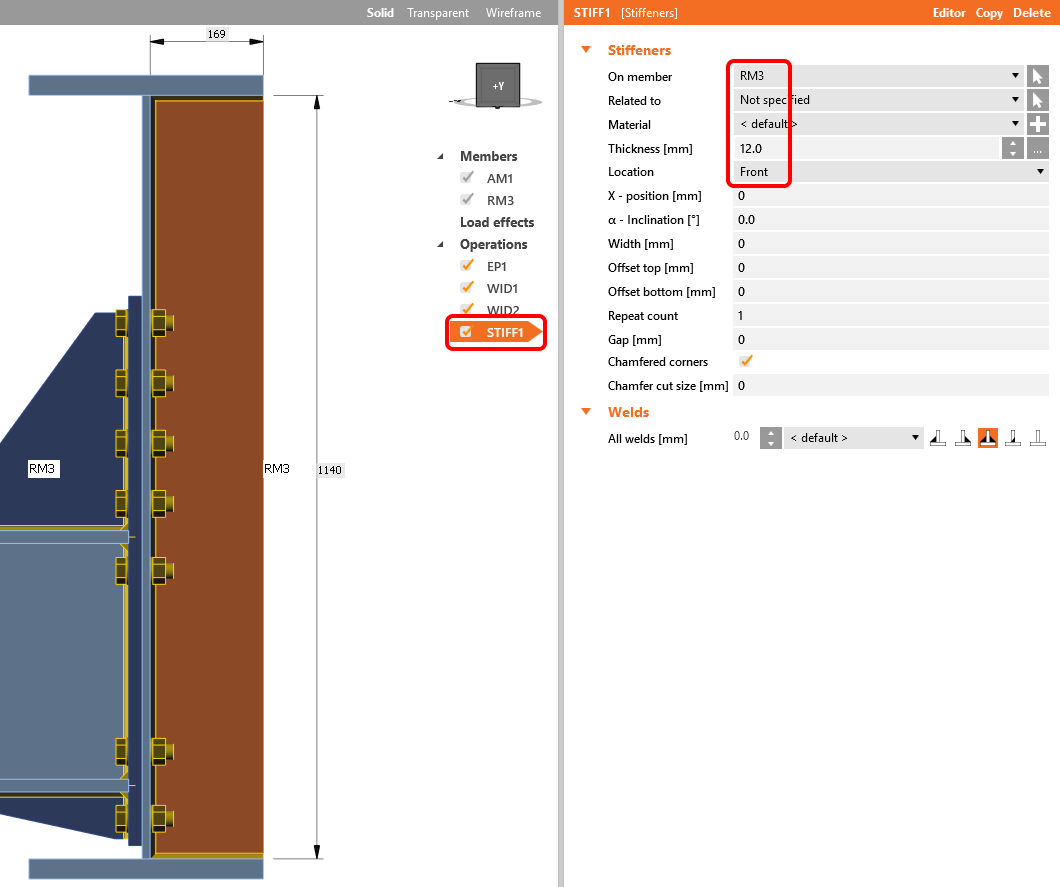This screenshot has width=1060, height=887.
Task: Click the pick cursor icon for Related to
Action: 1037,100
